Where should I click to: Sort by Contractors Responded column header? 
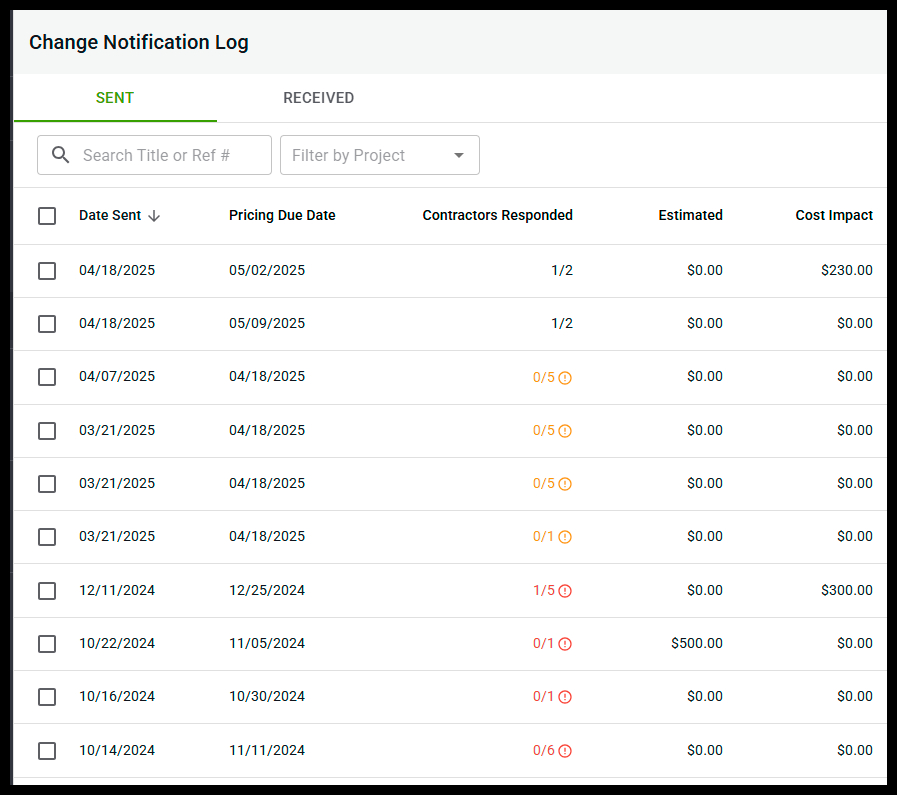tap(497, 215)
